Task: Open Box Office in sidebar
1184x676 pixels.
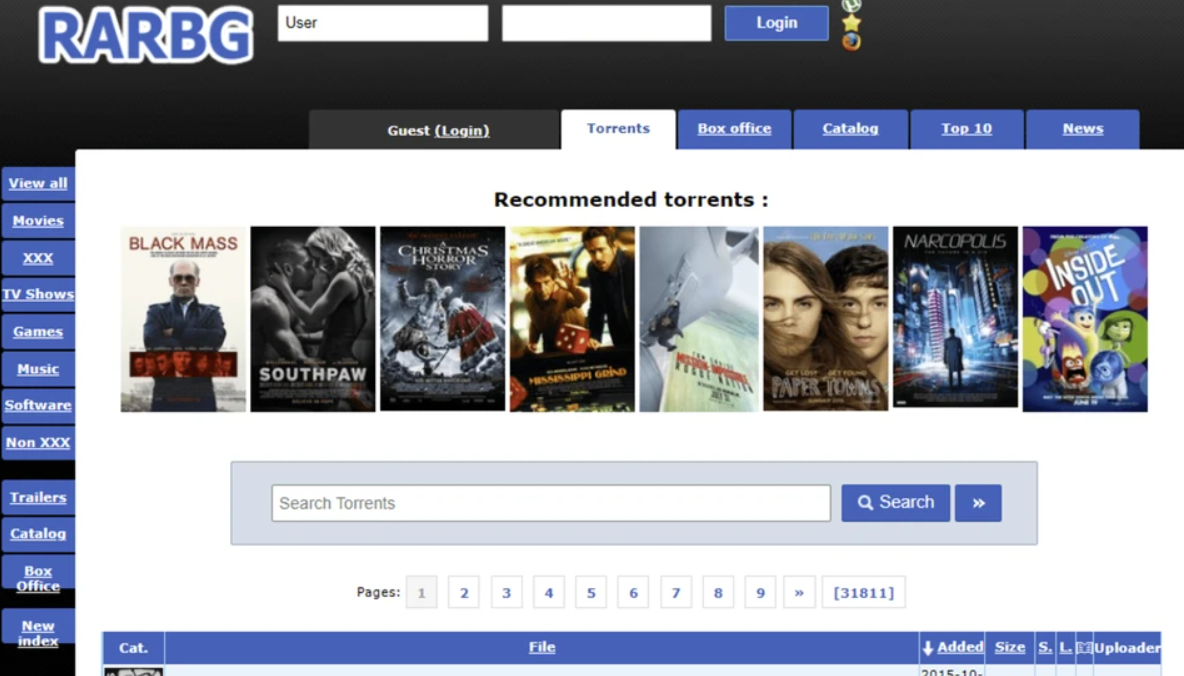Action: tap(38, 579)
